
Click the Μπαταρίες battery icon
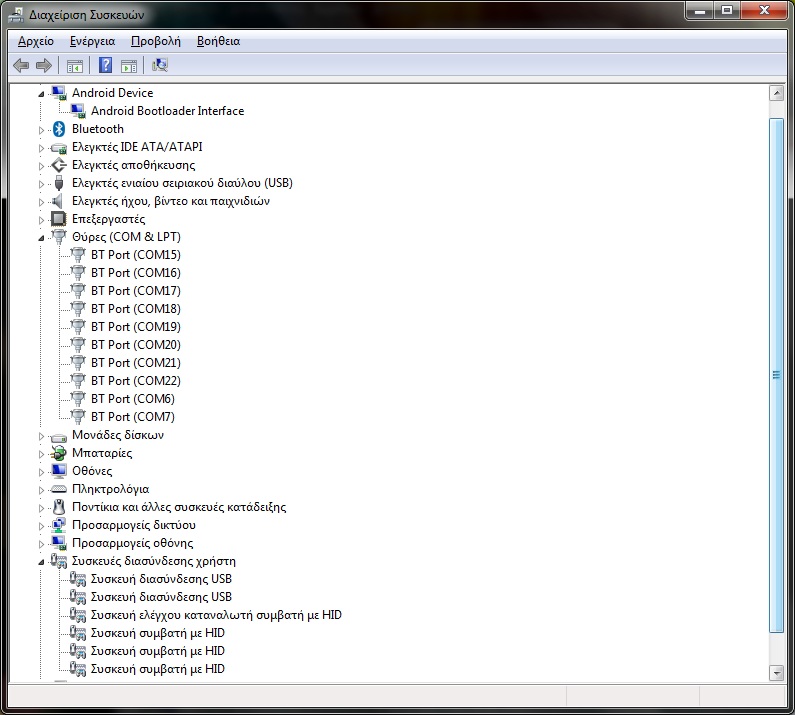click(58, 453)
